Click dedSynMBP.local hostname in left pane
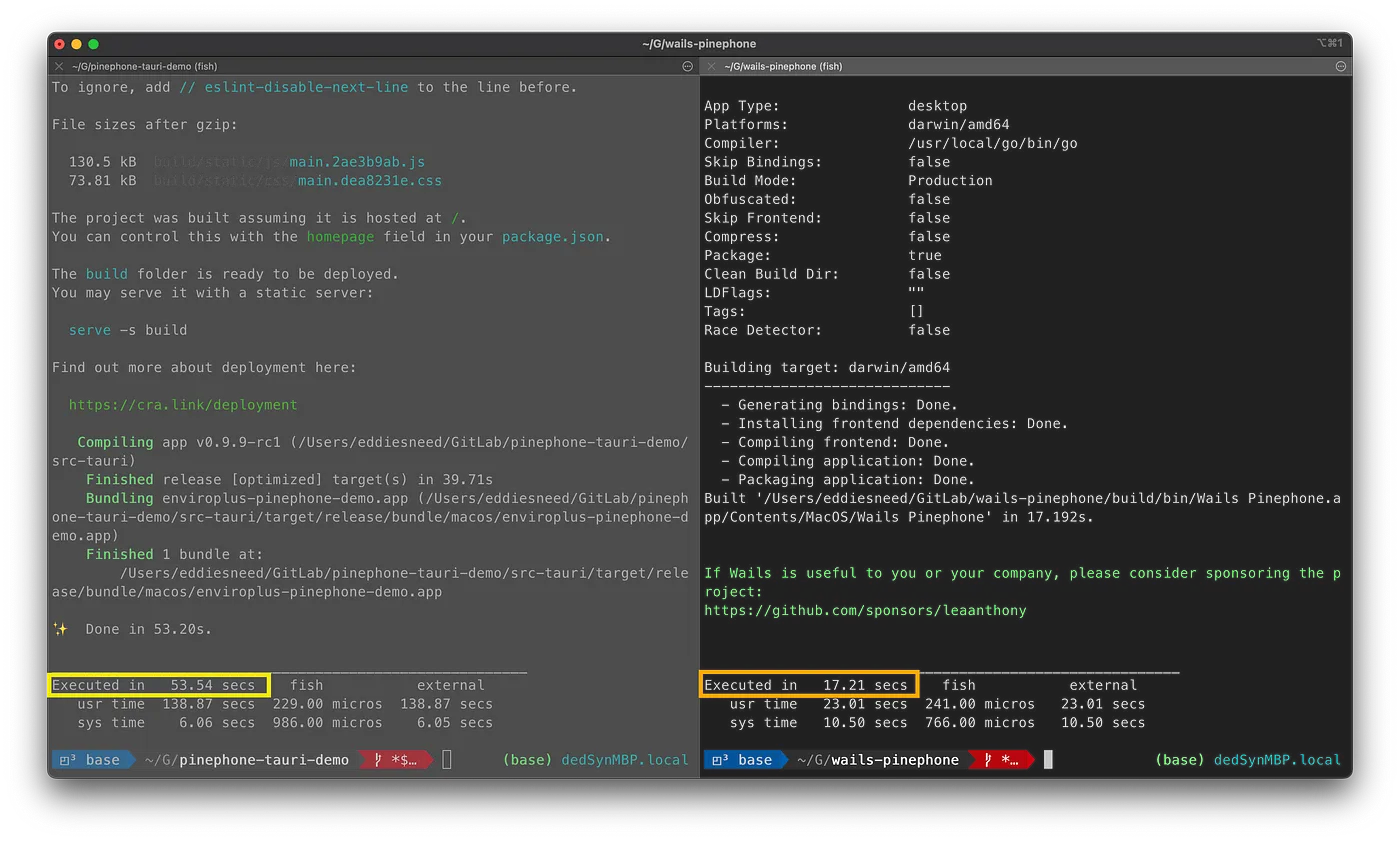Viewport: 1400px width, 841px height. pos(625,760)
